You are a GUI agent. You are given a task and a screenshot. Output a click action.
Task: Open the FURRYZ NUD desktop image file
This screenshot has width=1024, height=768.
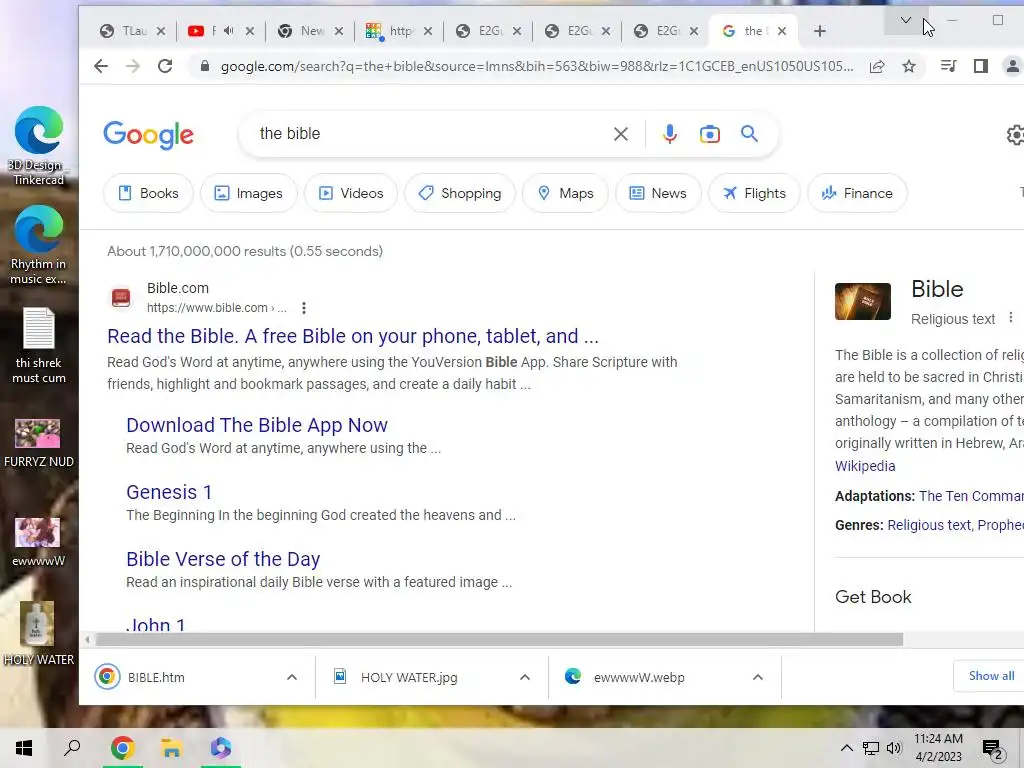pyautogui.click(x=39, y=444)
